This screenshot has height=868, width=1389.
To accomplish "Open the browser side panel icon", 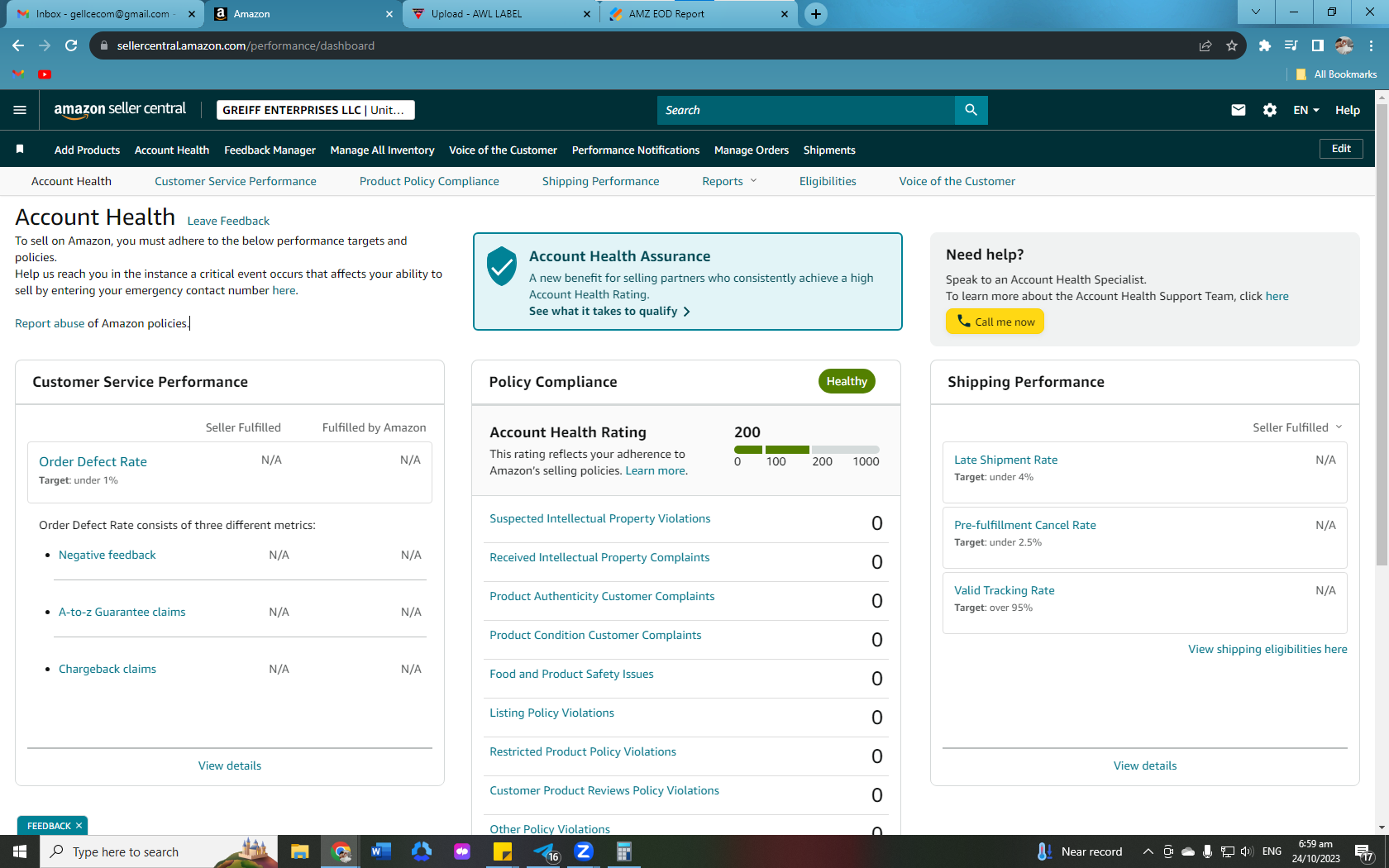I will (x=1318, y=45).
